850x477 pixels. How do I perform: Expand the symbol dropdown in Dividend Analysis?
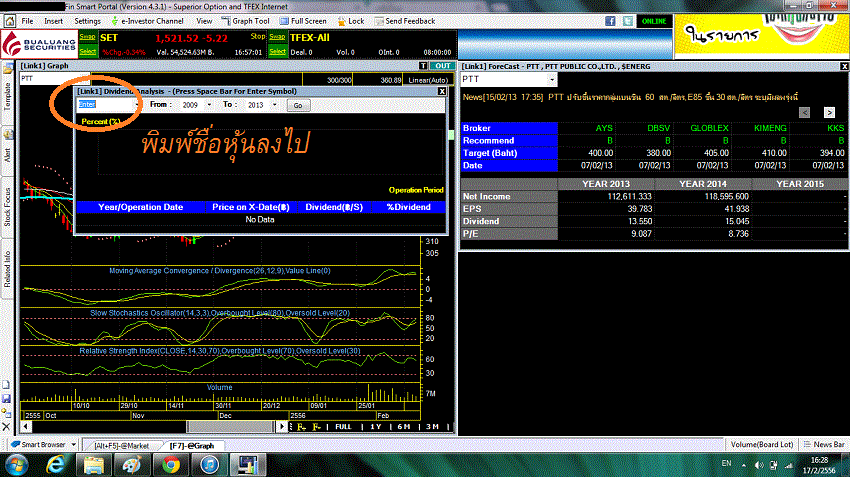coord(136,105)
